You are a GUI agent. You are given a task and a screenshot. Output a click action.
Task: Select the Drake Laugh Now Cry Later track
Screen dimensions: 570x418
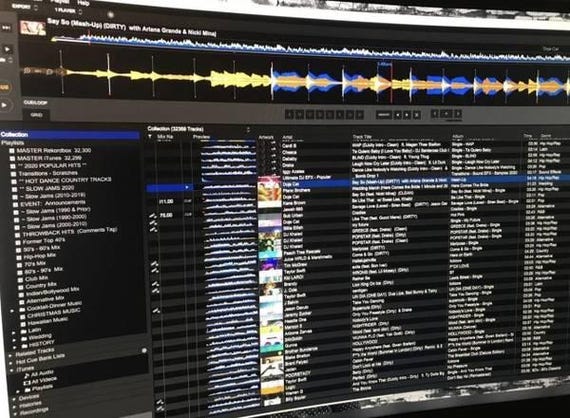[358, 164]
